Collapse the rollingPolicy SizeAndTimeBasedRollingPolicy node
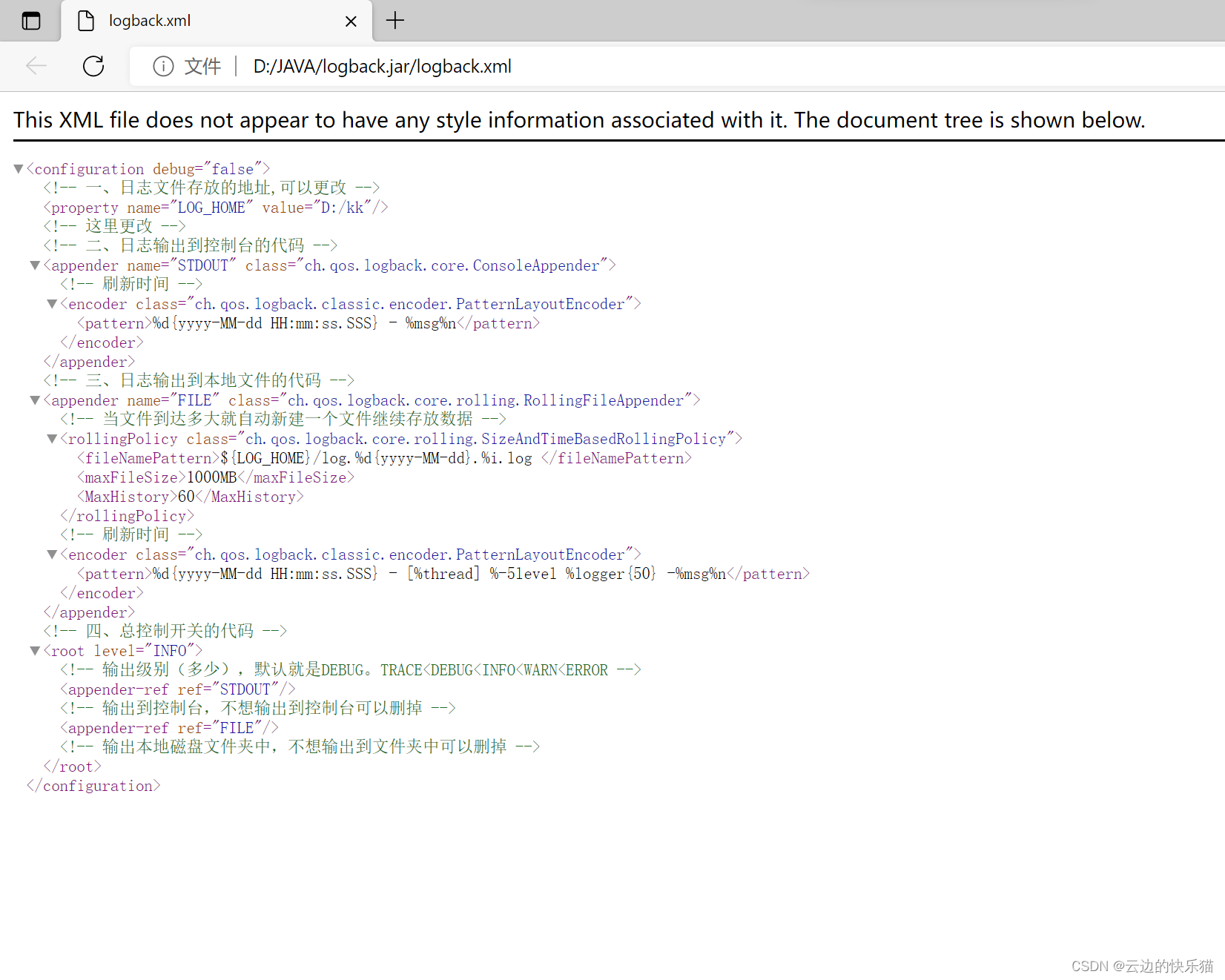This screenshot has width=1225, height=980. pyautogui.click(x=50, y=438)
